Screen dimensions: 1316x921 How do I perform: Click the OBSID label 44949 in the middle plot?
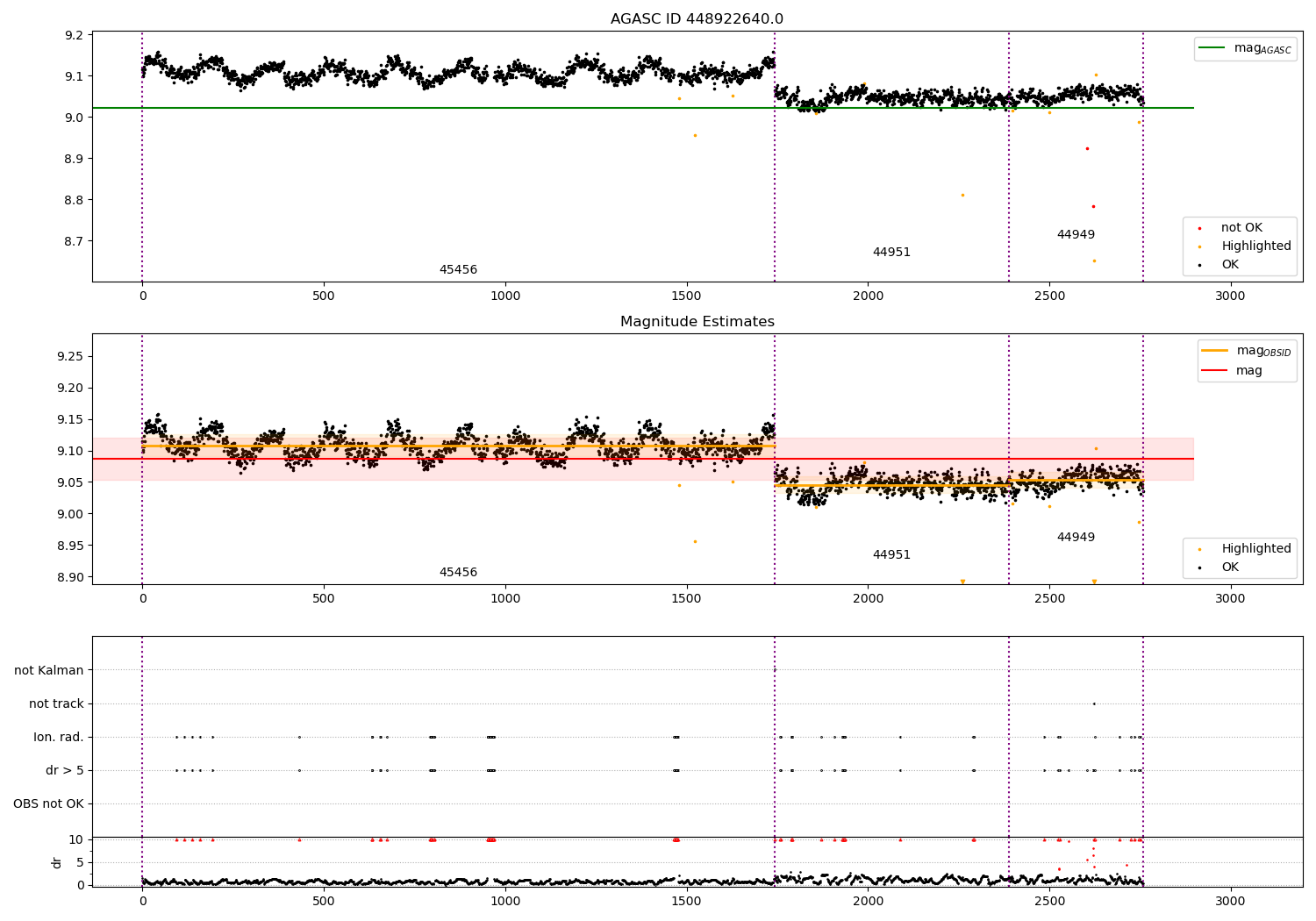(1076, 538)
